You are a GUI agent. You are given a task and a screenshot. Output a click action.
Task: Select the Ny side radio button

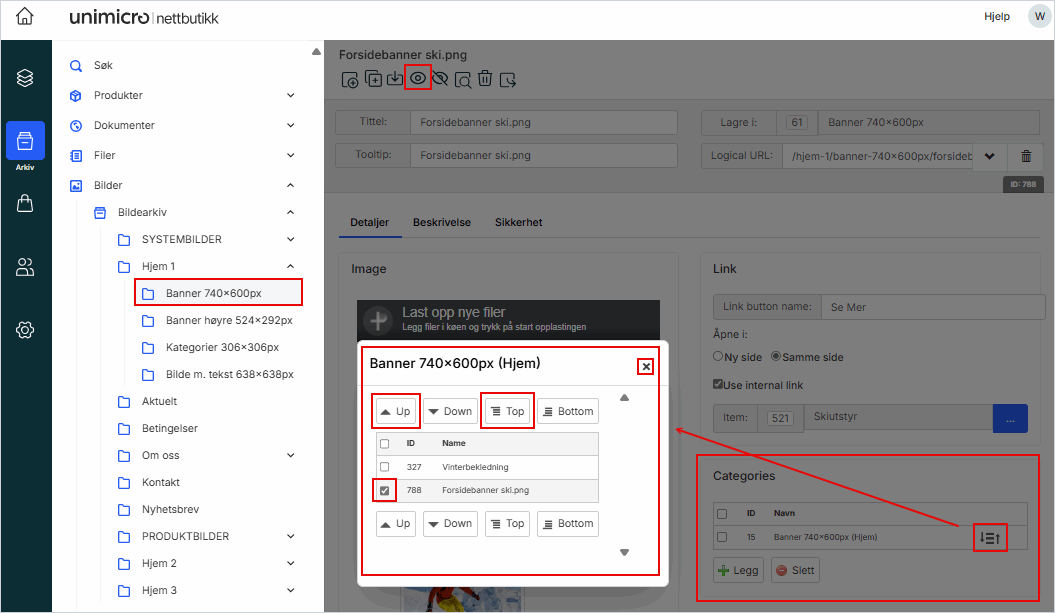tap(718, 357)
